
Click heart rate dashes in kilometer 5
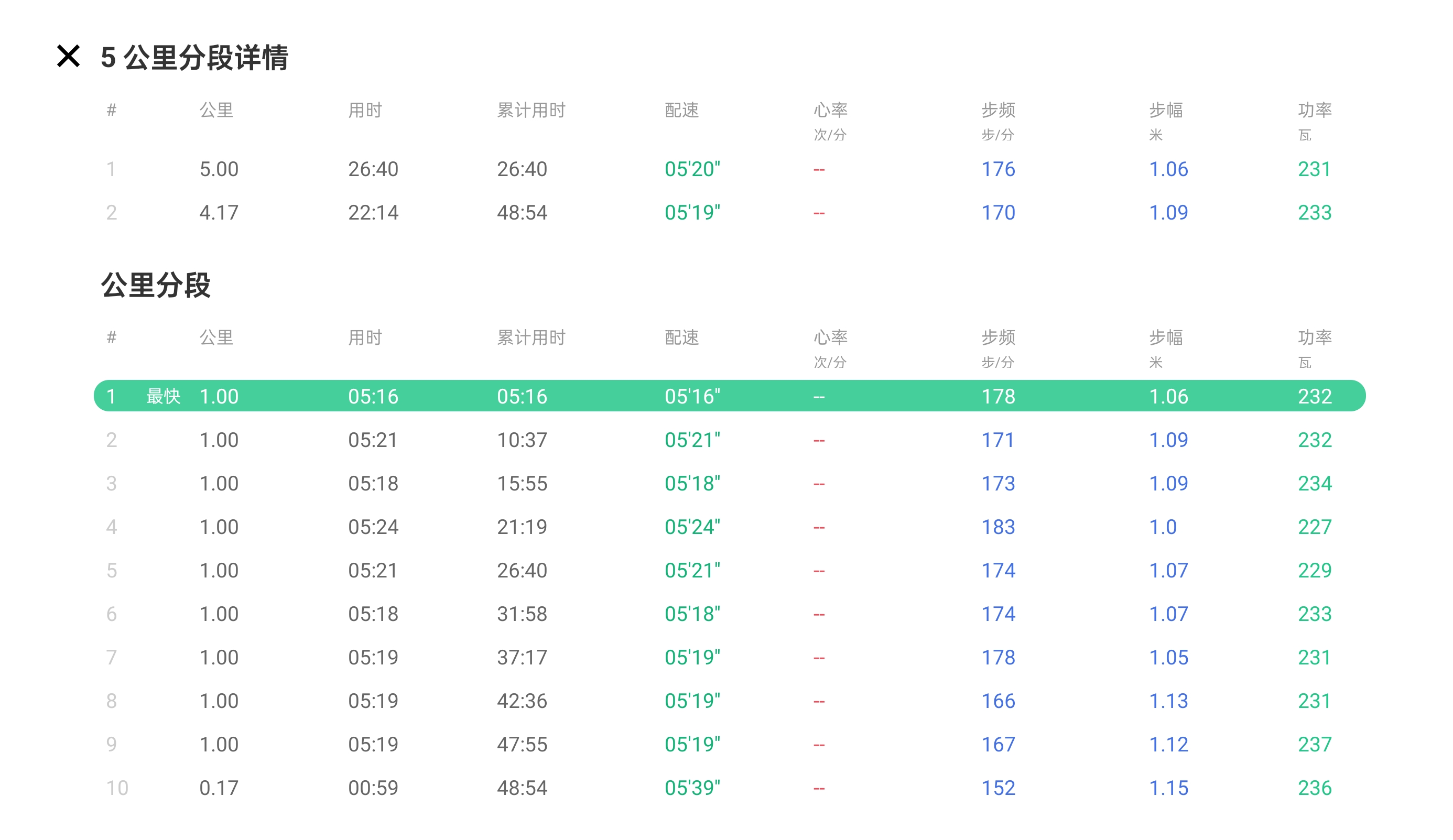pyautogui.click(x=819, y=571)
